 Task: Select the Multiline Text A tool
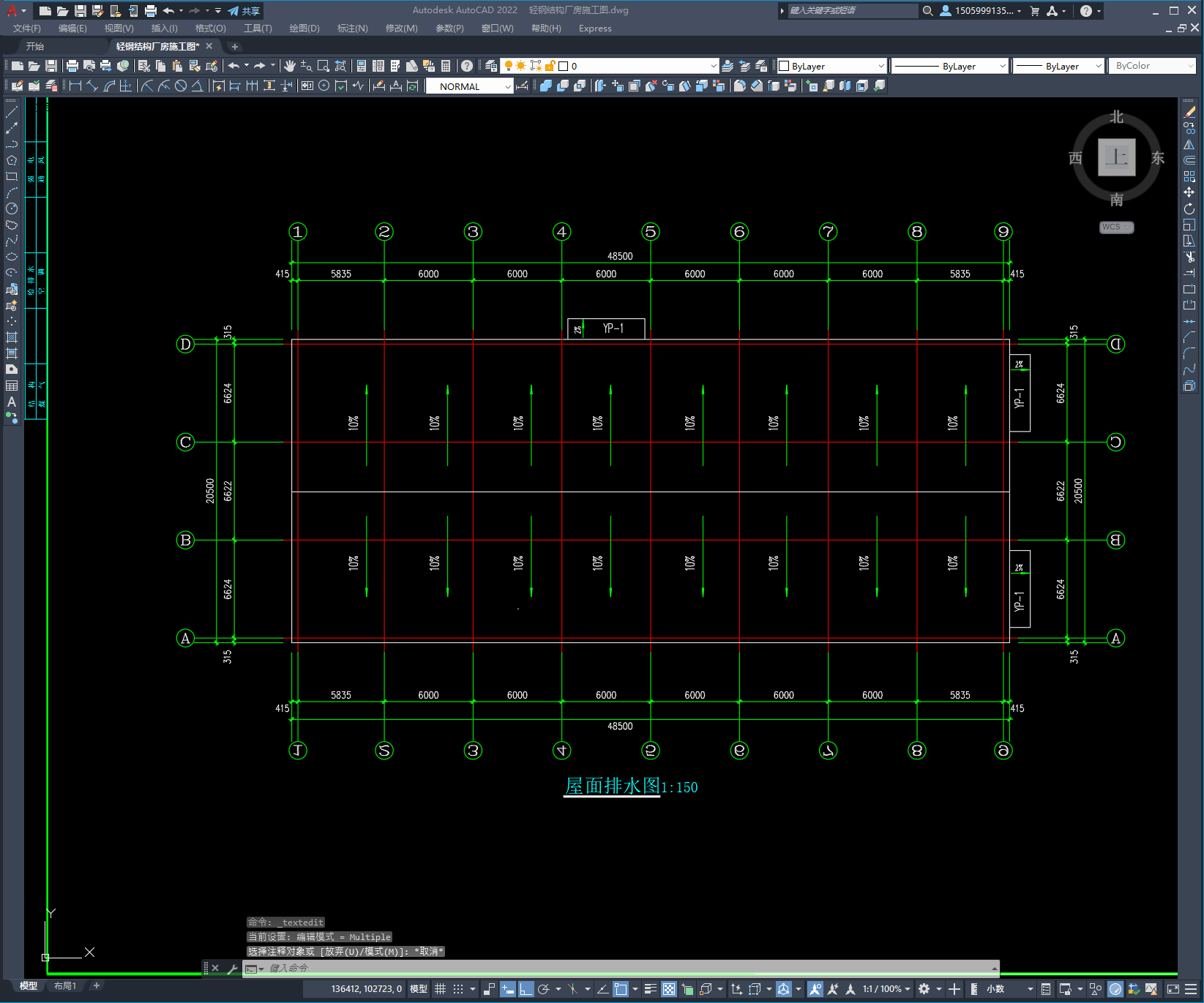12,402
